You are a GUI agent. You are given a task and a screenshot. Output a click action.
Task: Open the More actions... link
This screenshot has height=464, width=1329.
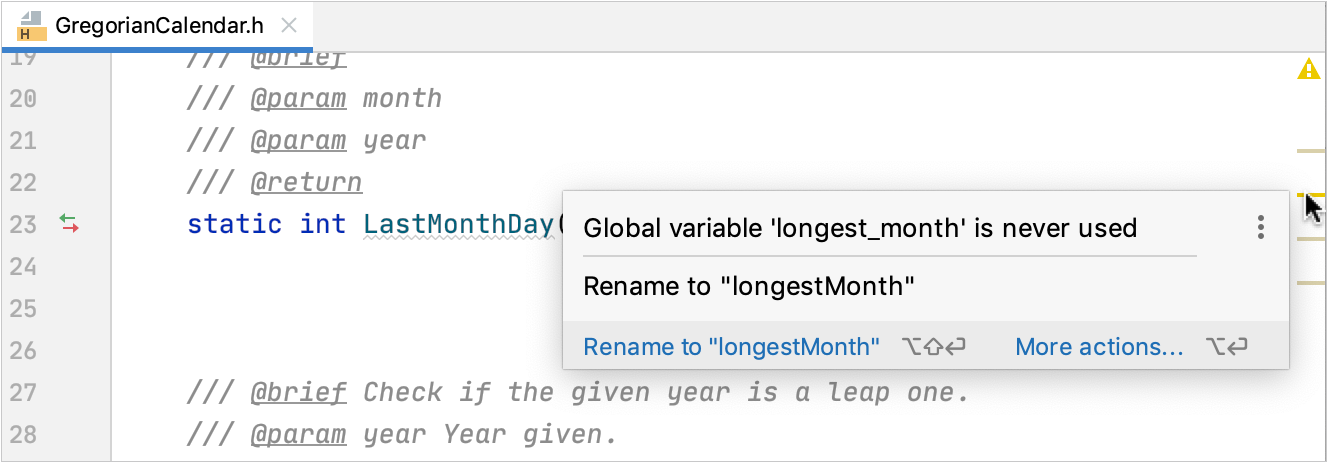pyautogui.click(x=1099, y=347)
